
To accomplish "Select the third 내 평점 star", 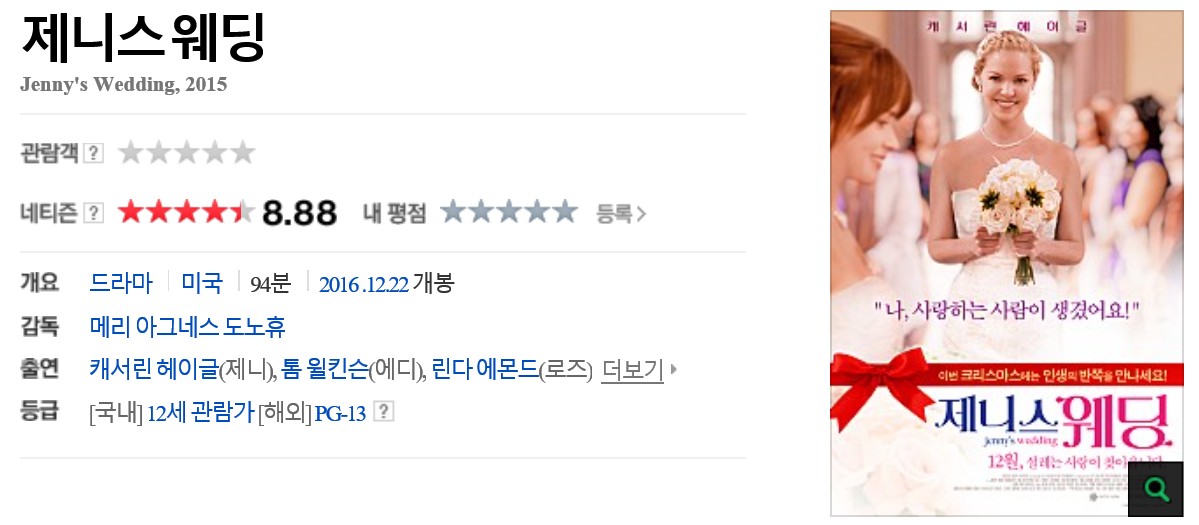I will 509,212.
